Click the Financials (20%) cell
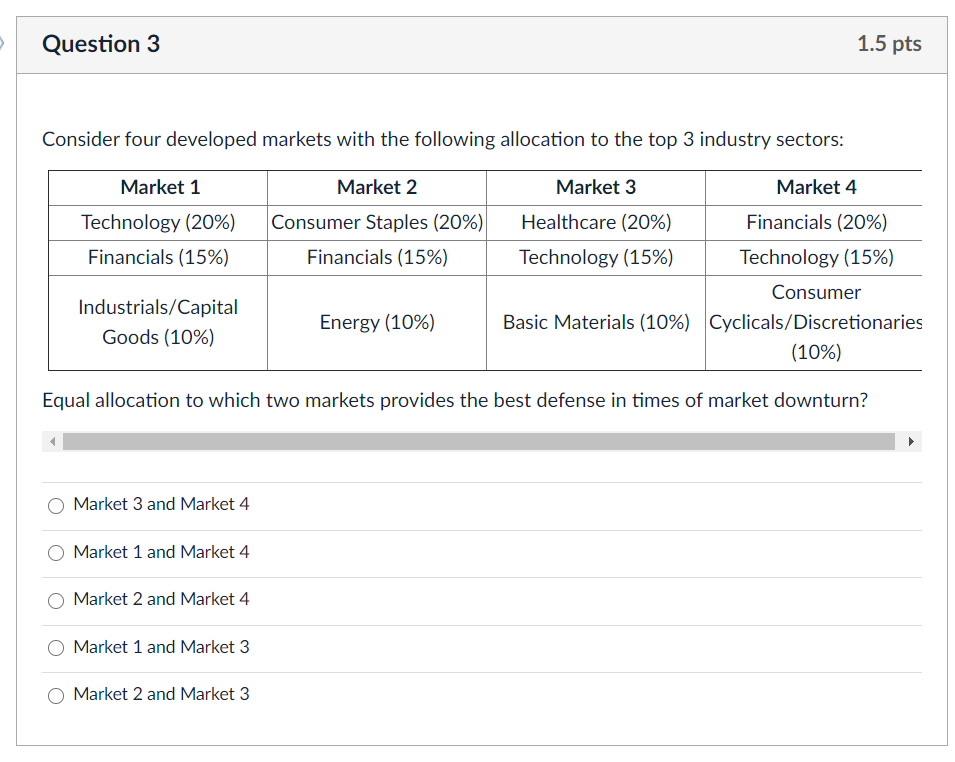This screenshot has width=955, height=762. coord(814,223)
